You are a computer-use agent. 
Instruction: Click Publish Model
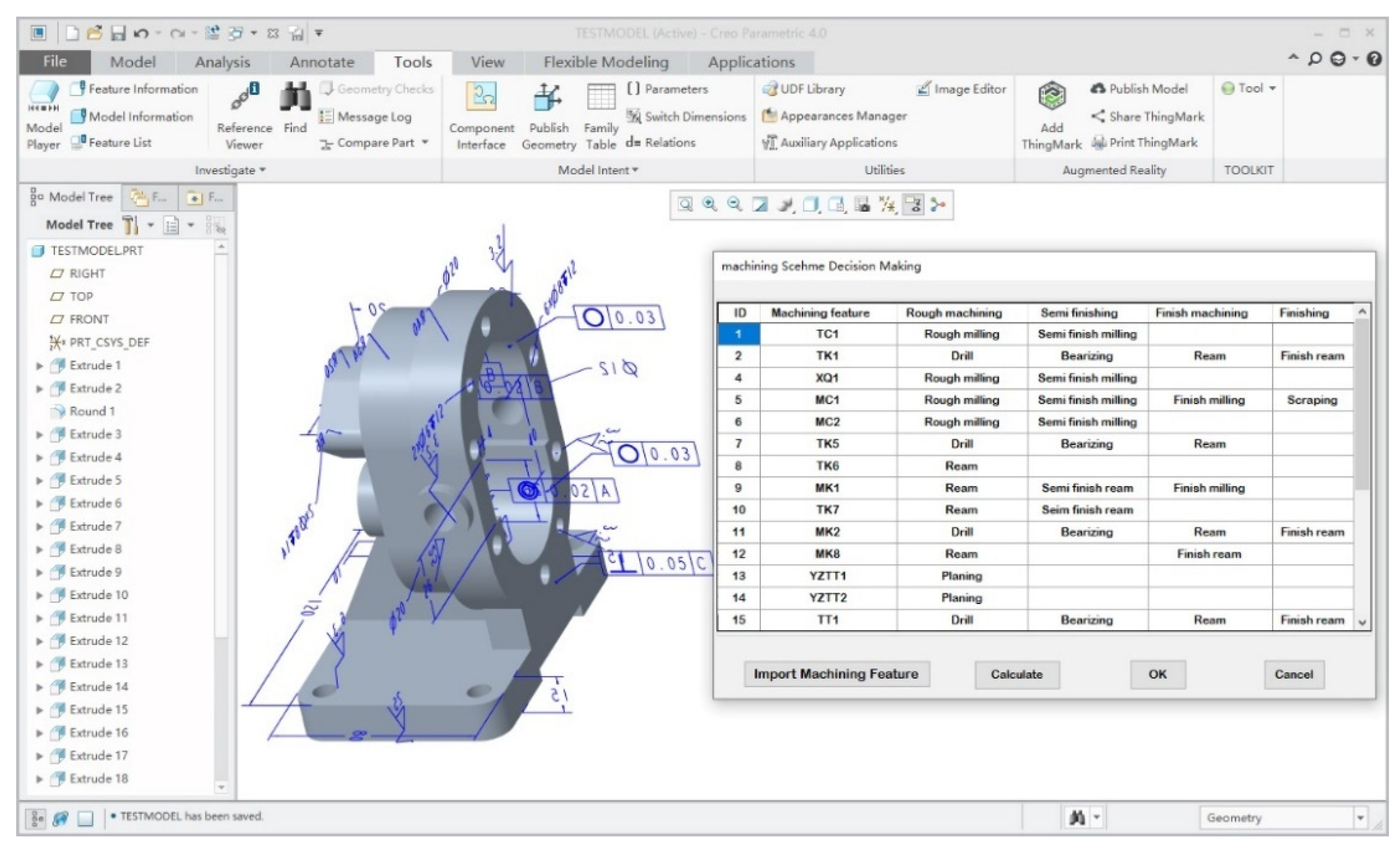1139,89
